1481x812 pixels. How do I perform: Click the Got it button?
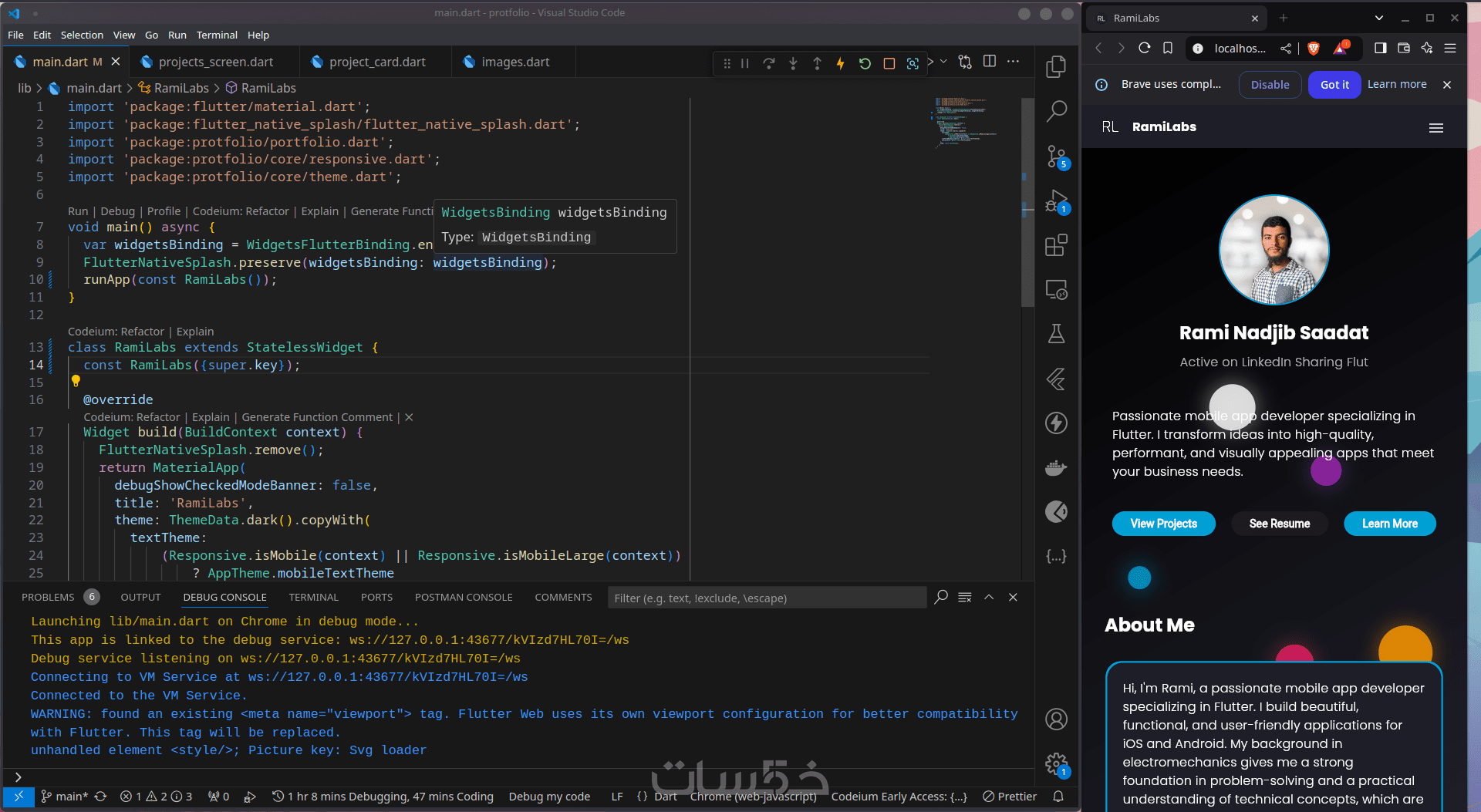tap(1334, 84)
